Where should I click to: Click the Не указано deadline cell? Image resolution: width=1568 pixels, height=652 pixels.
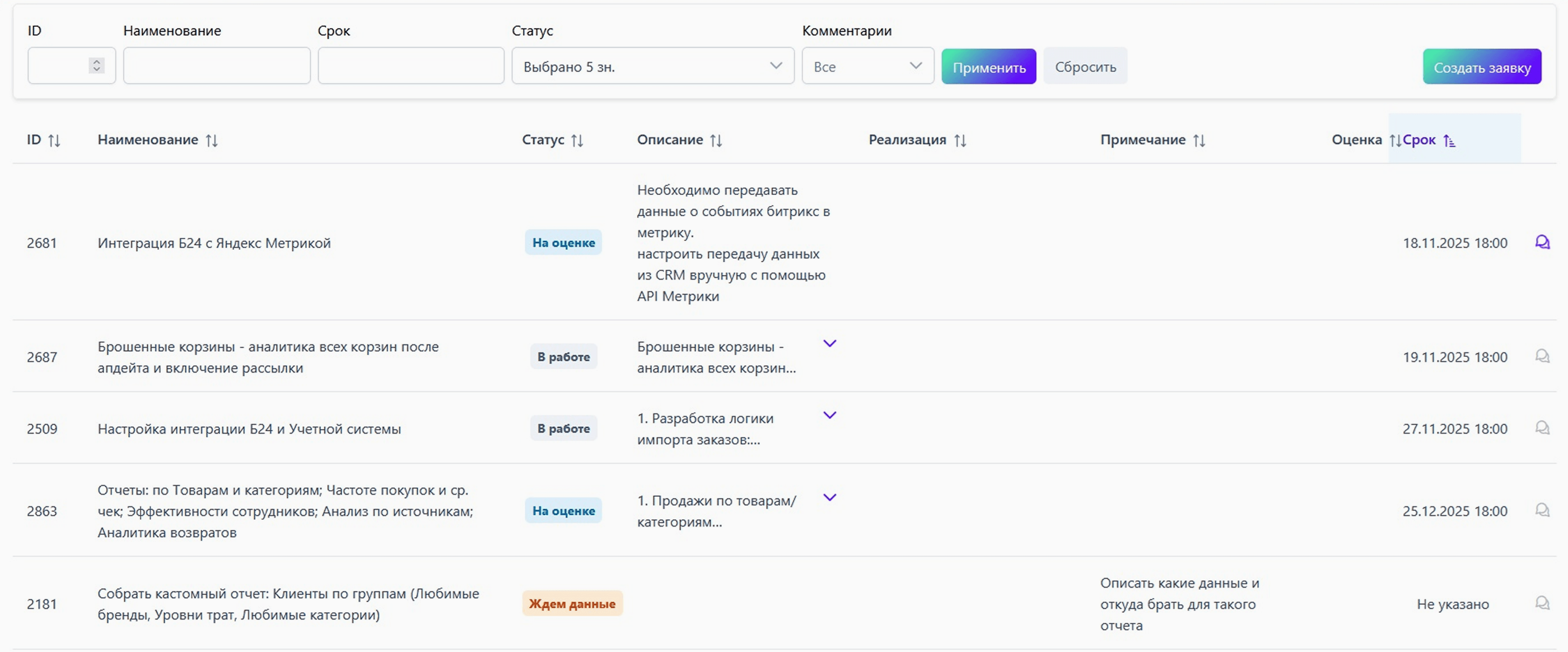tap(1453, 604)
